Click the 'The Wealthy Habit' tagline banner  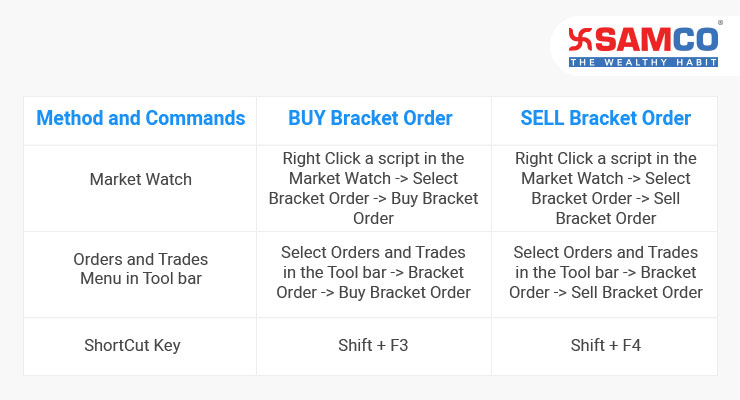pyautogui.click(x=643, y=62)
